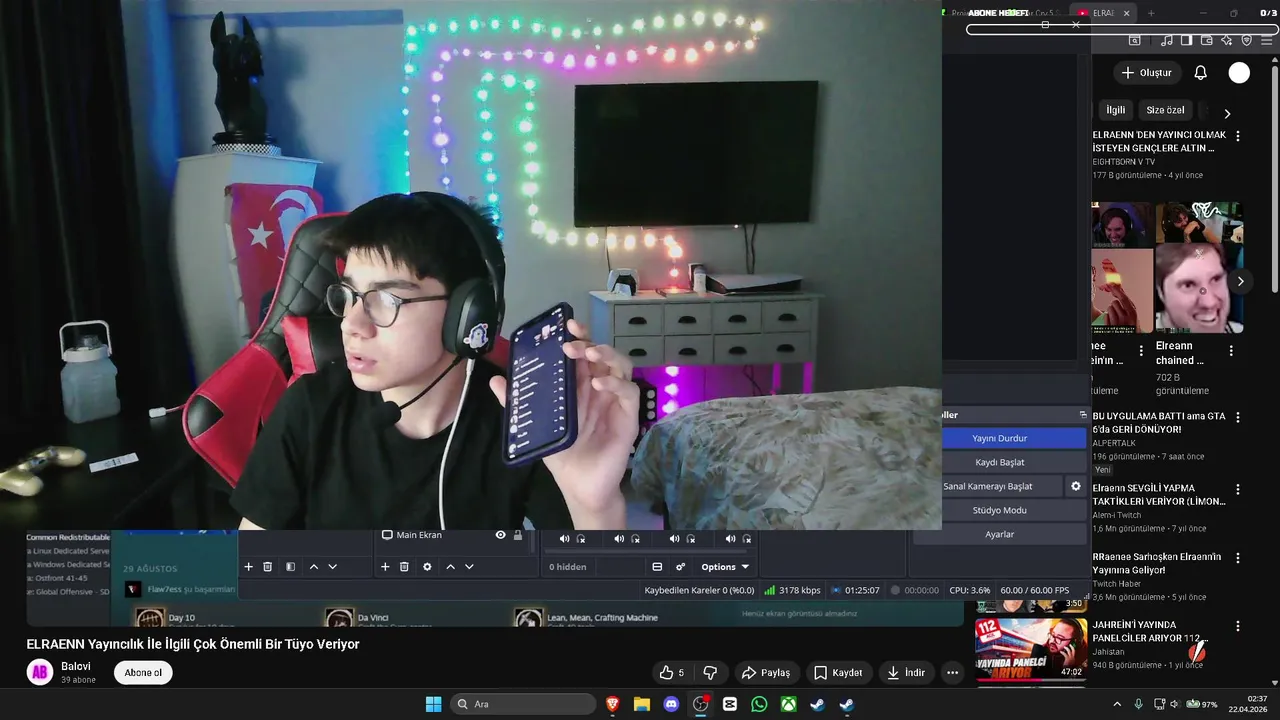Screen dimensions: 1280x720
Task: Dislike the YouTube video
Action: 710,673
